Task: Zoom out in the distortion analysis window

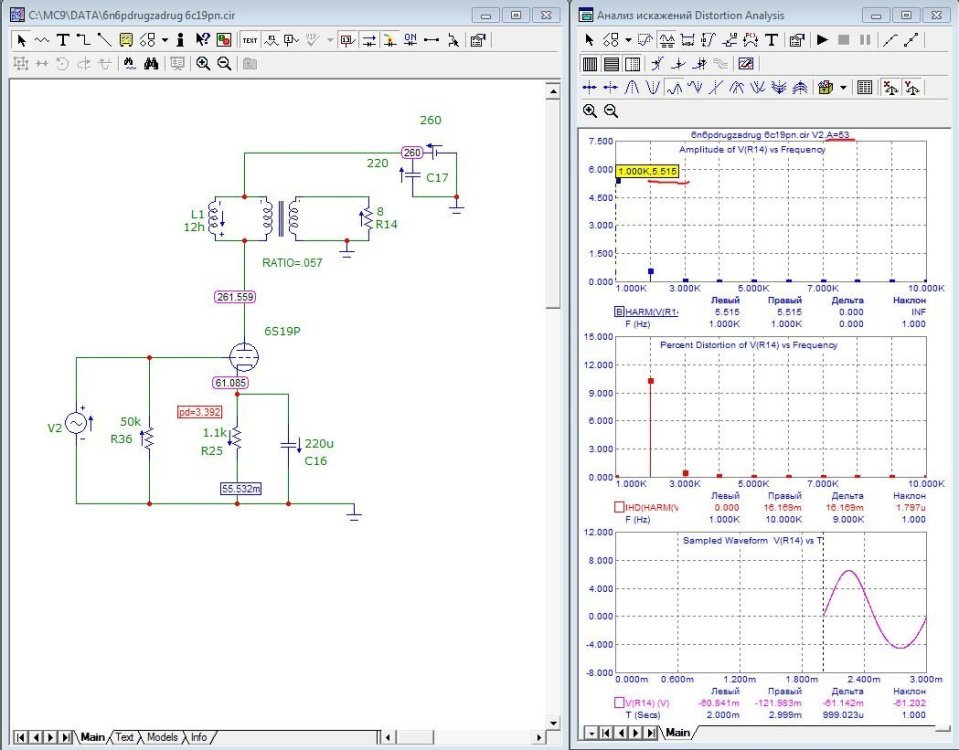Action: [x=611, y=111]
